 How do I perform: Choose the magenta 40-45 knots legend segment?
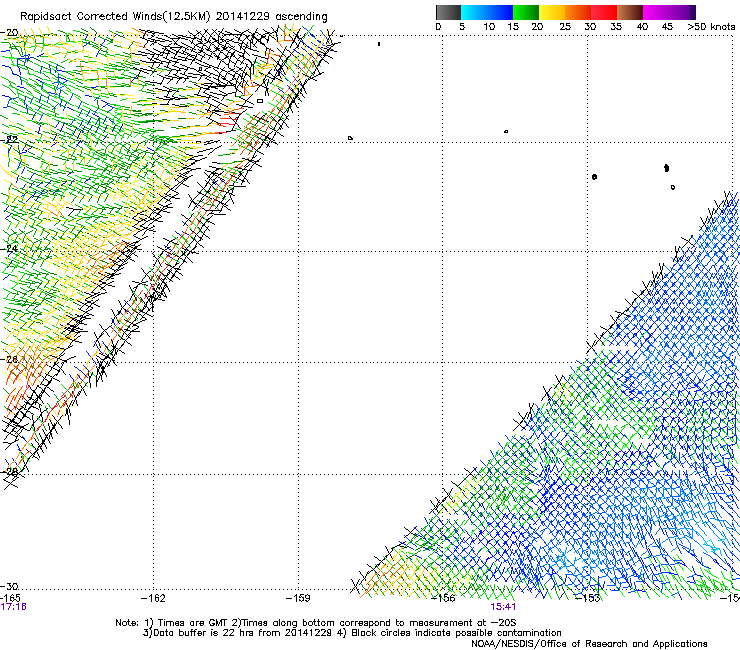656,12
